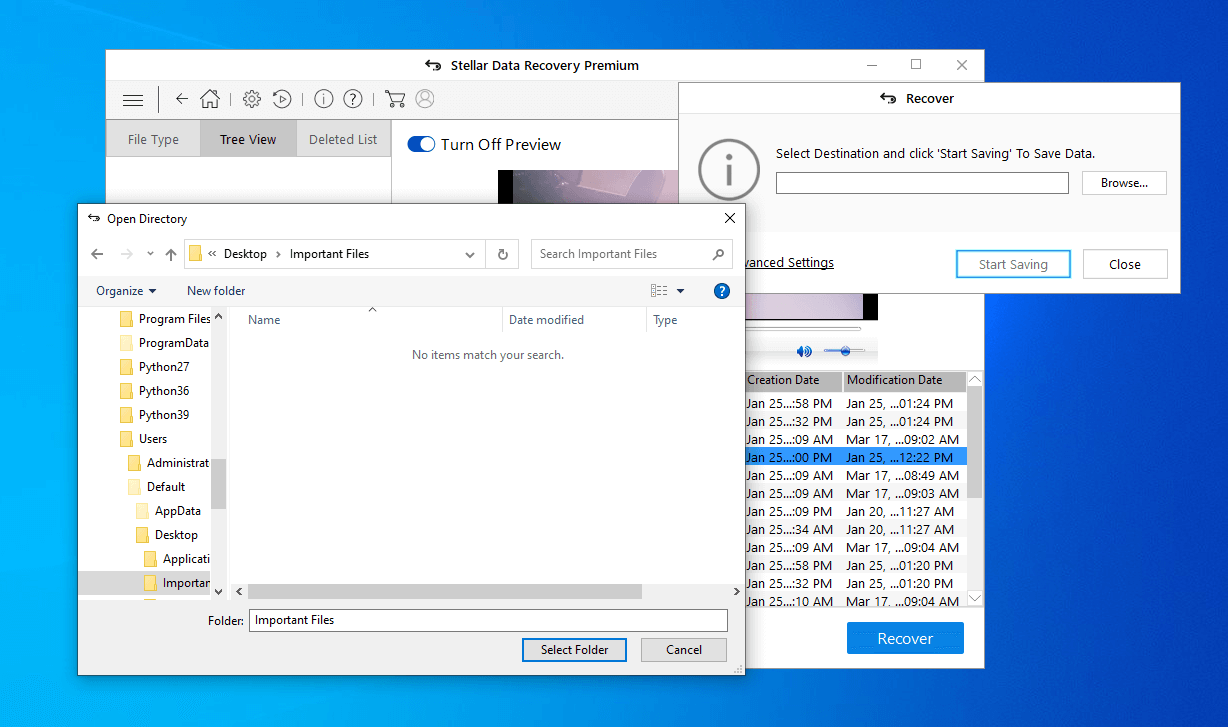Click Desktop in the address breadcrumb
Screen dimensions: 1228x727
pyautogui.click(x=245, y=254)
